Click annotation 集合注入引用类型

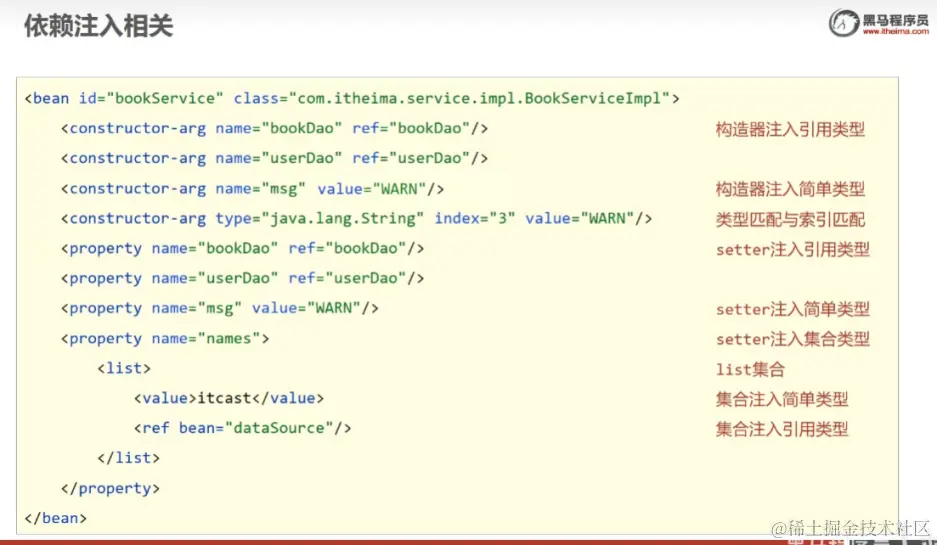click(x=782, y=429)
